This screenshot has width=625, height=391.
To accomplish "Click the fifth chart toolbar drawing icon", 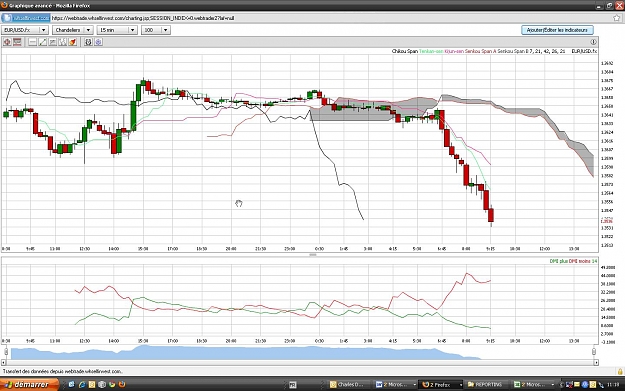I will tap(53, 42).
